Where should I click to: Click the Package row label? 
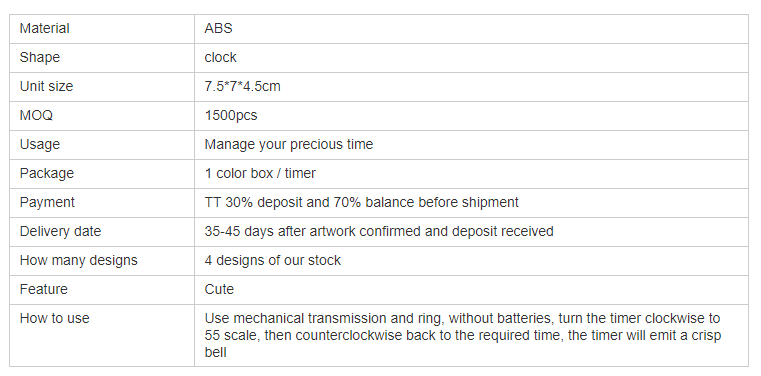(47, 173)
